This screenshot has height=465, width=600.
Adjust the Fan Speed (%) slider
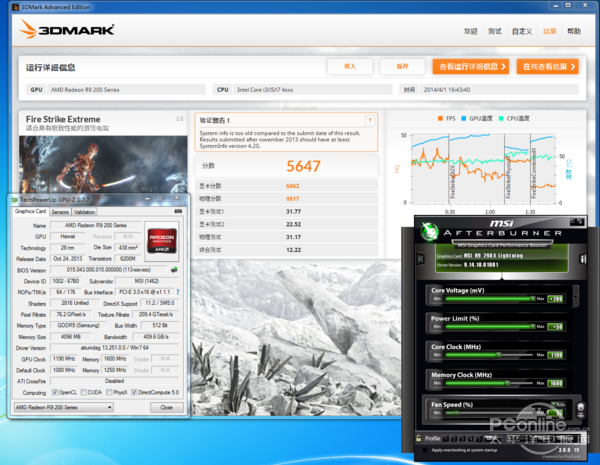click(490, 413)
